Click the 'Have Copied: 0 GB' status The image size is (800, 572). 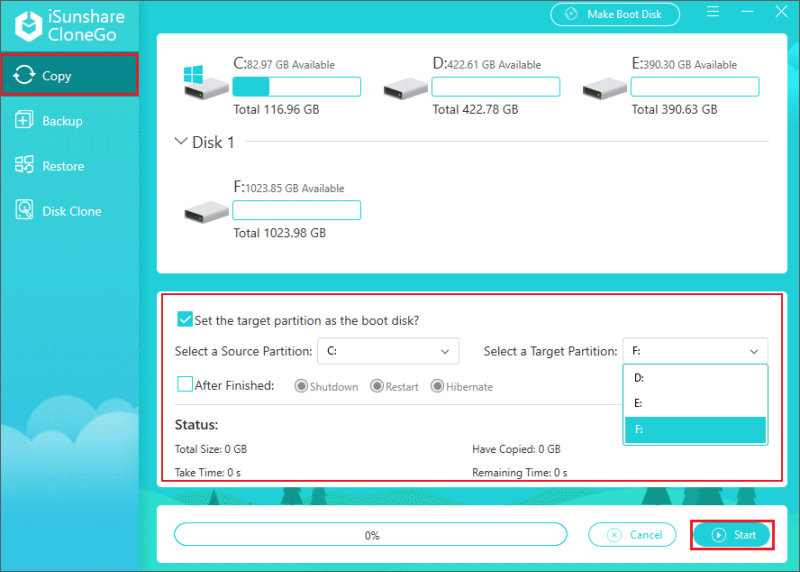[x=516, y=449]
